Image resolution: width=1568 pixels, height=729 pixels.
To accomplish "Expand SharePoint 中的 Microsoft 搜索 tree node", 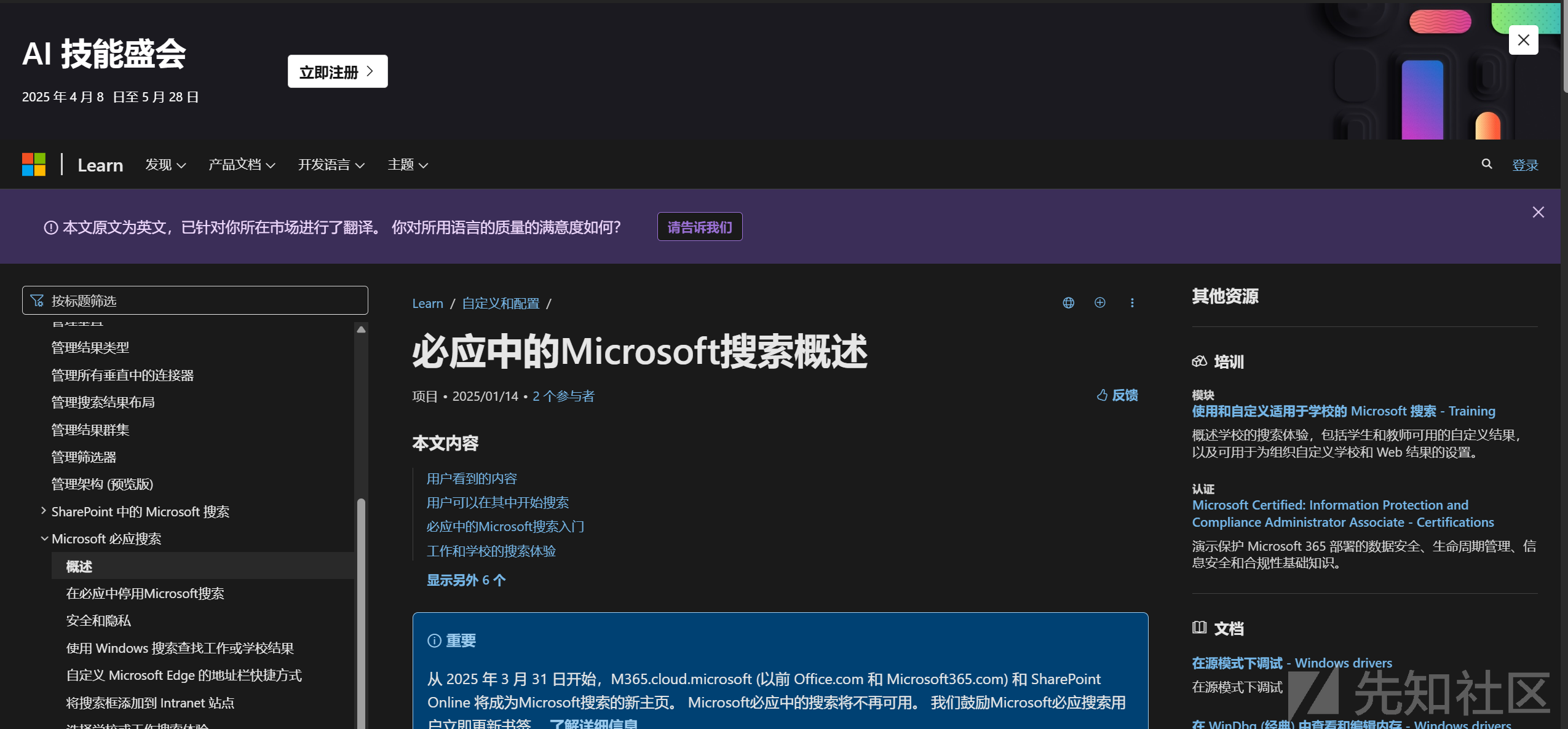I will [x=44, y=511].
